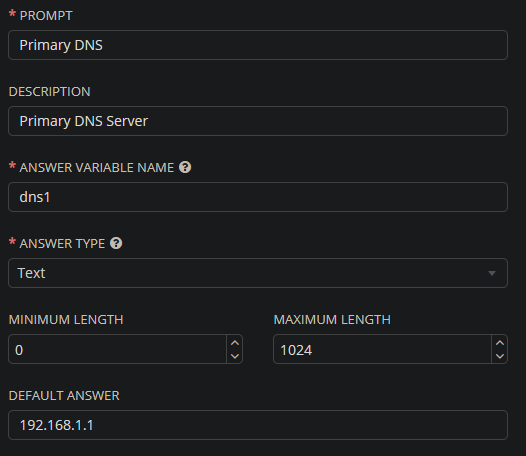Focus the Prompt field containing Primary DNS

tap(258, 45)
